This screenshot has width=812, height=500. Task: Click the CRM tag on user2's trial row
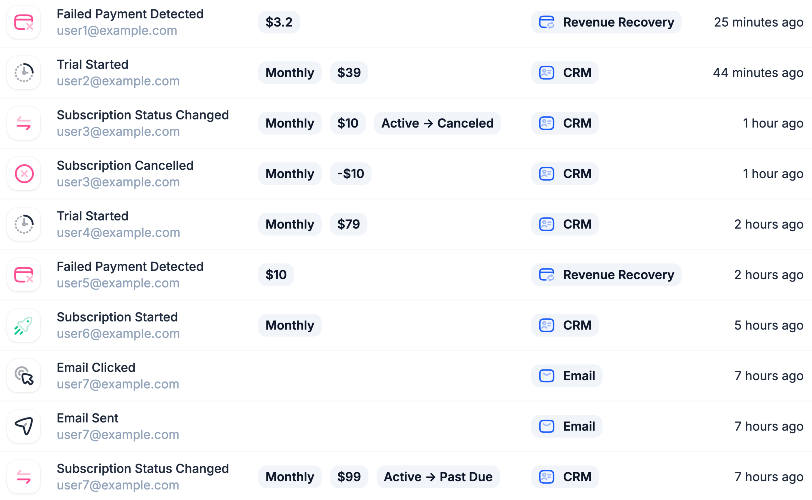[565, 73]
